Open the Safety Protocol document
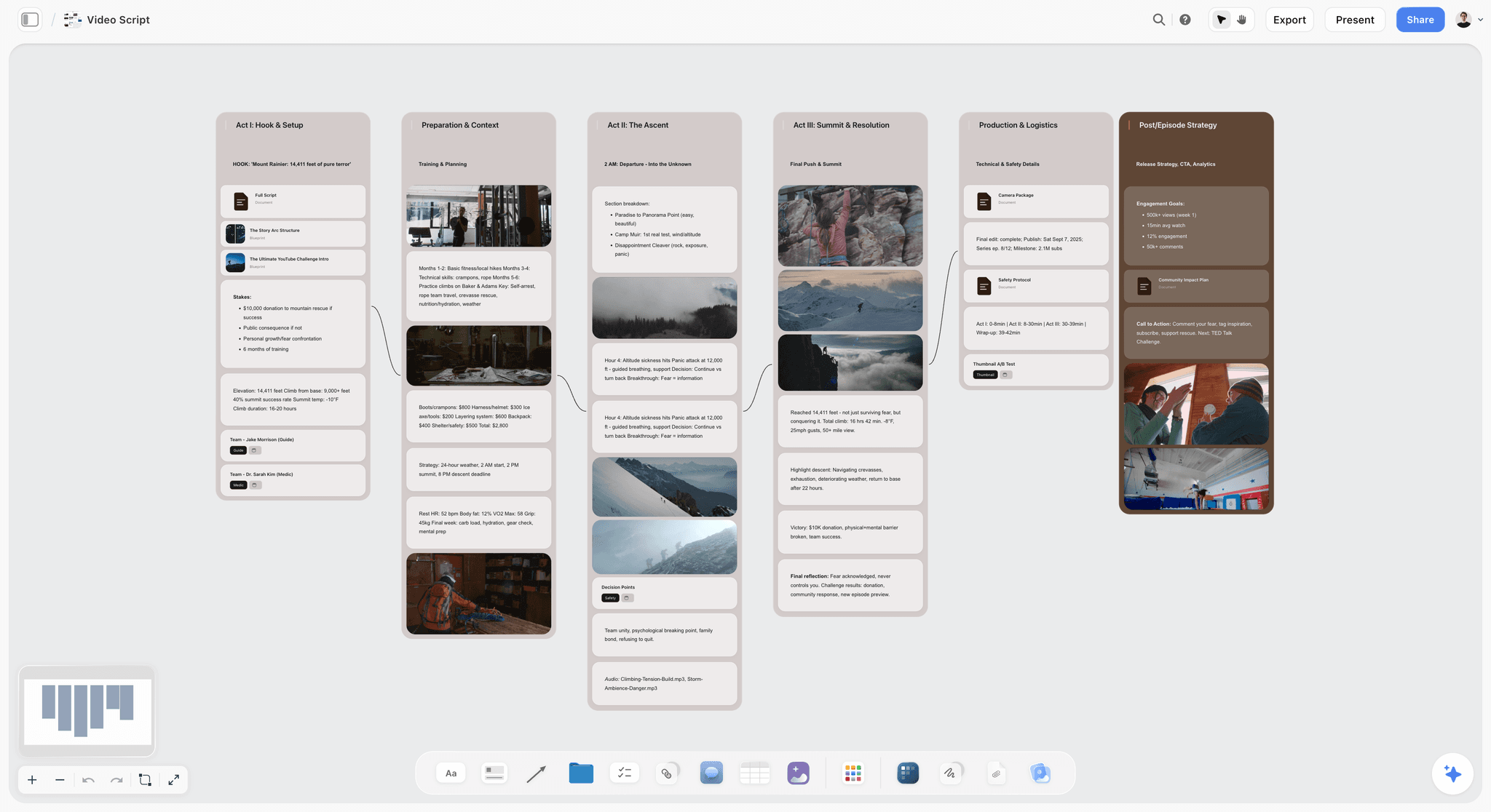Viewport: 1491px width, 812px height. tap(1036, 285)
